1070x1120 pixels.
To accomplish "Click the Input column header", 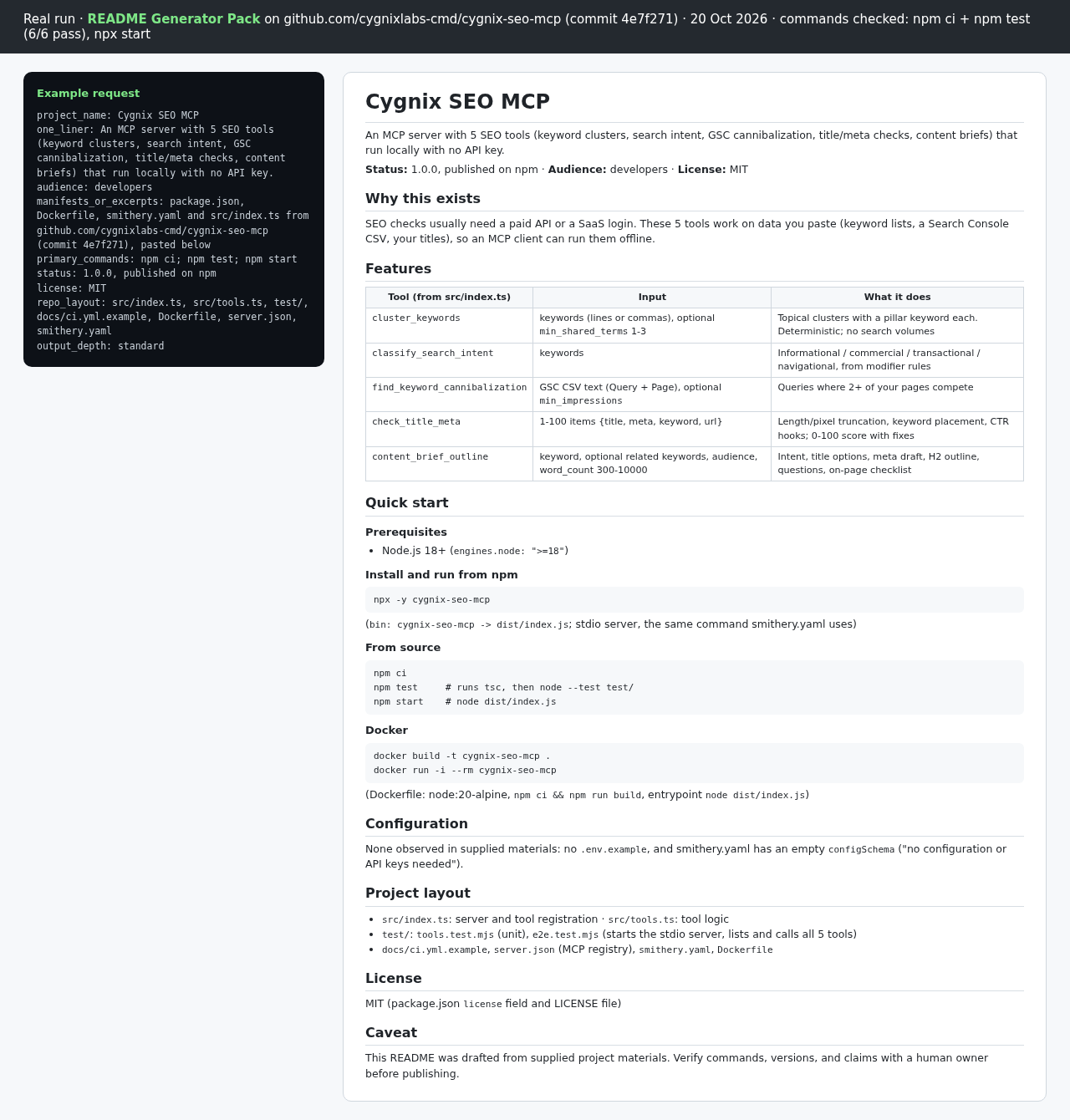I will tap(652, 297).
